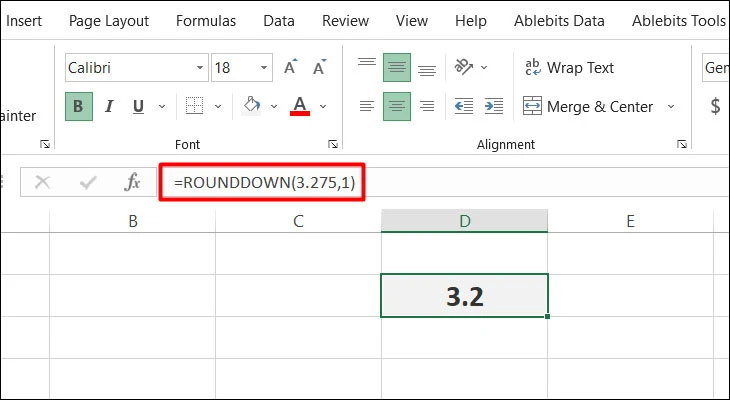Apply borders with the Borders icon
The image size is (730, 400).
[194, 106]
